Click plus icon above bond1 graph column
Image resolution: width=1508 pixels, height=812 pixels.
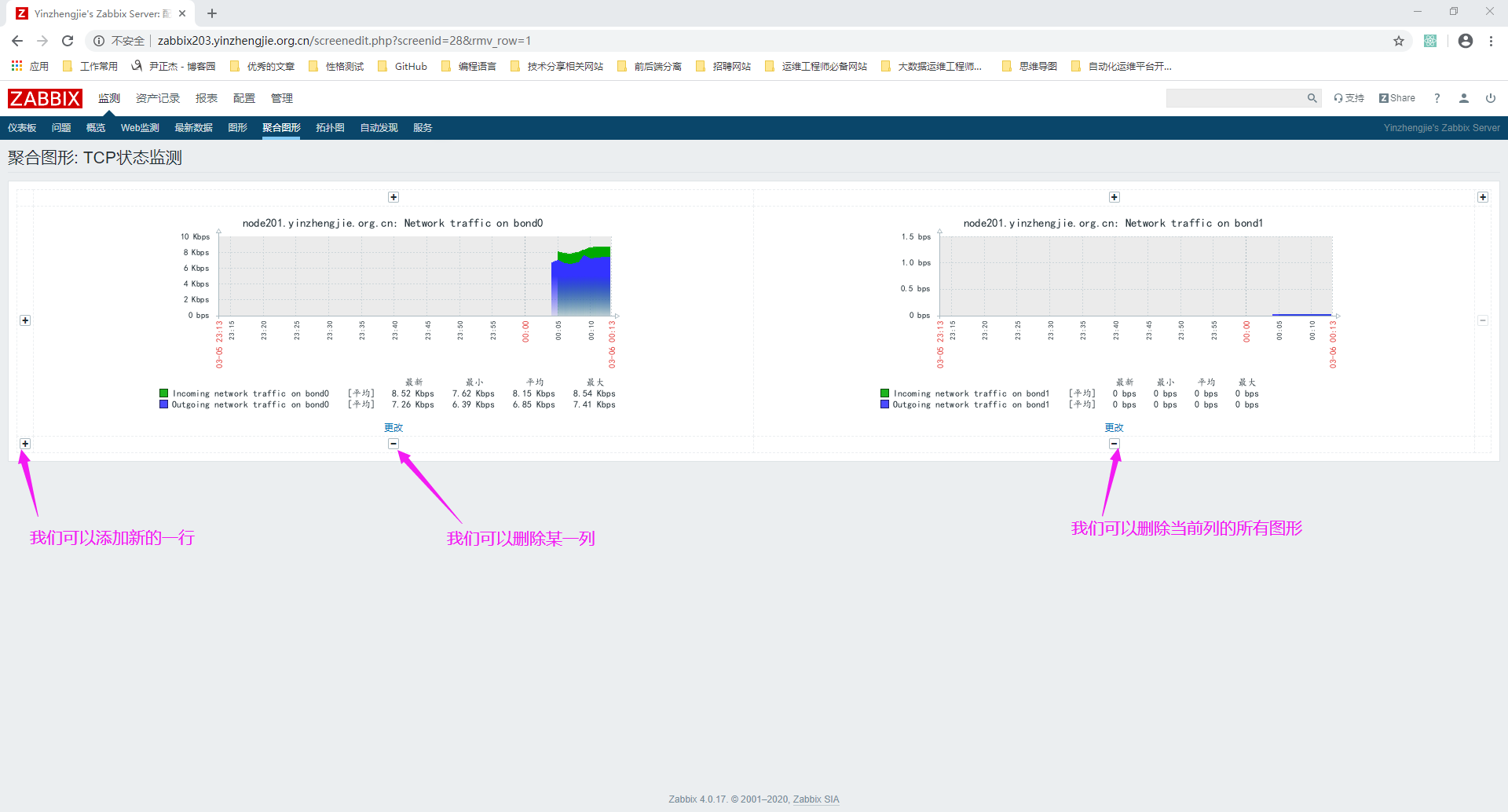coord(1114,197)
